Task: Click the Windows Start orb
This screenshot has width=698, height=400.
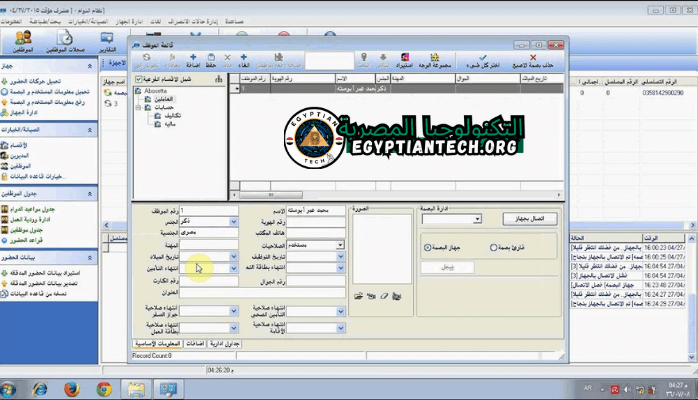Action: coord(8,390)
